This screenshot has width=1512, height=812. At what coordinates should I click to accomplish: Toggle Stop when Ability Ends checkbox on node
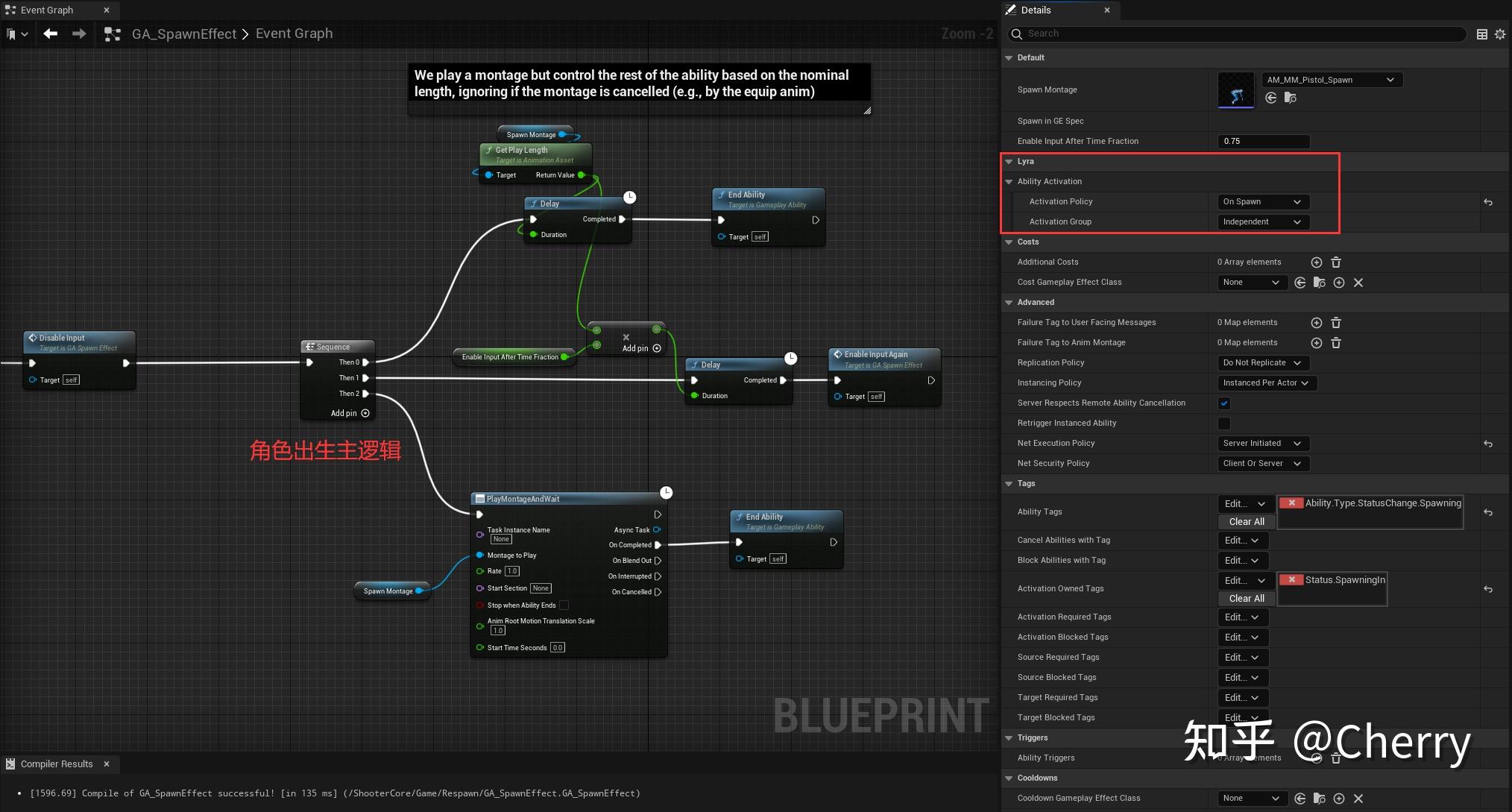click(x=564, y=605)
